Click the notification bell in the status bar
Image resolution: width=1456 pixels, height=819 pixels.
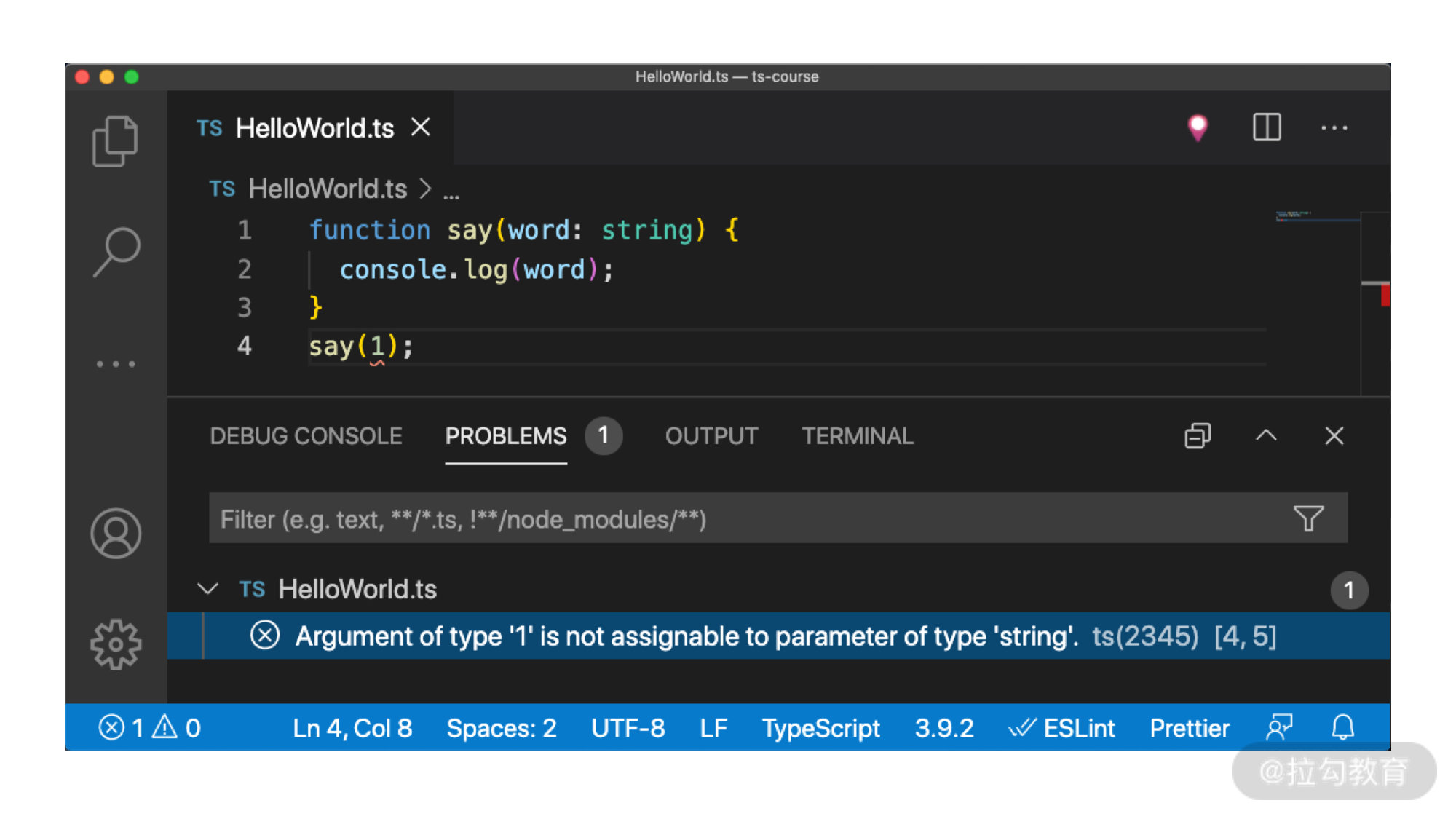[x=1342, y=727]
